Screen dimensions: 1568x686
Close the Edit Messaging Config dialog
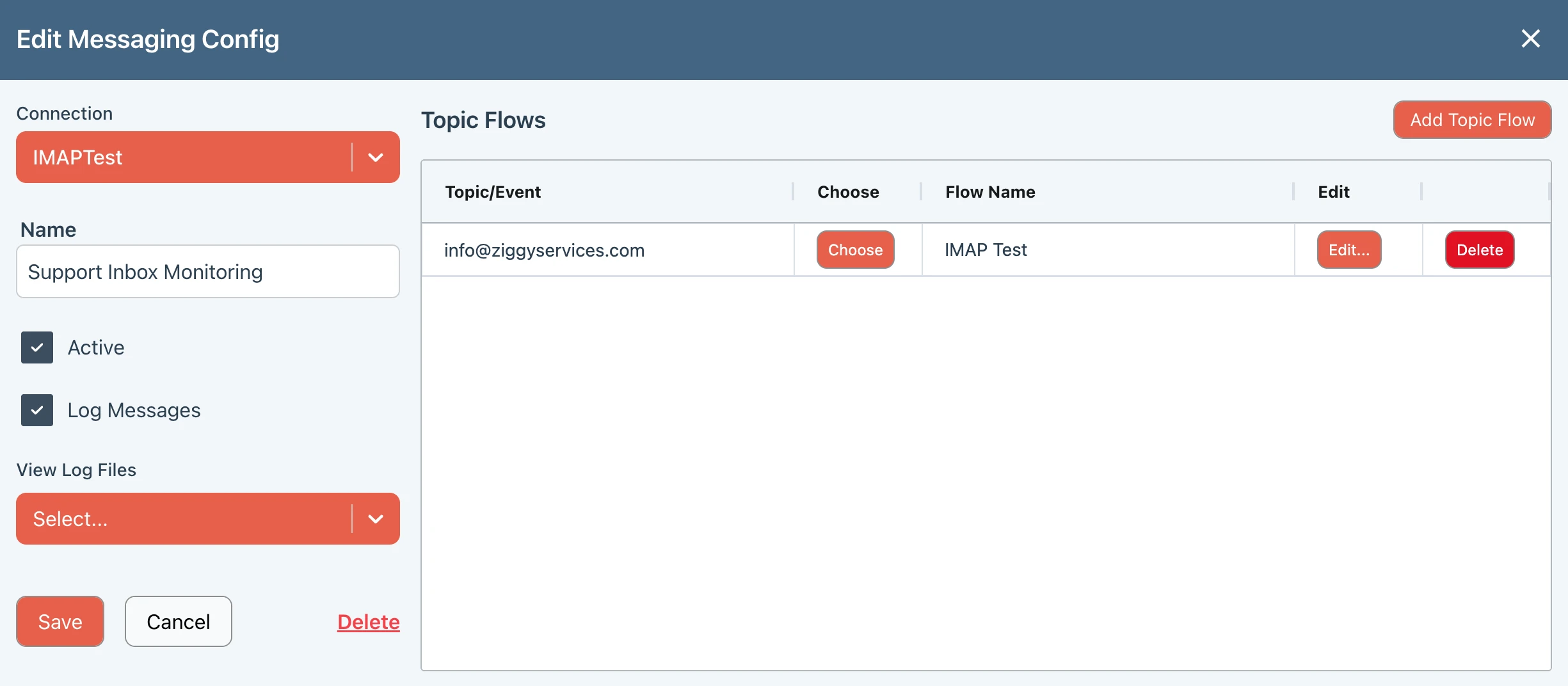pyautogui.click(x=1530, y=39)
